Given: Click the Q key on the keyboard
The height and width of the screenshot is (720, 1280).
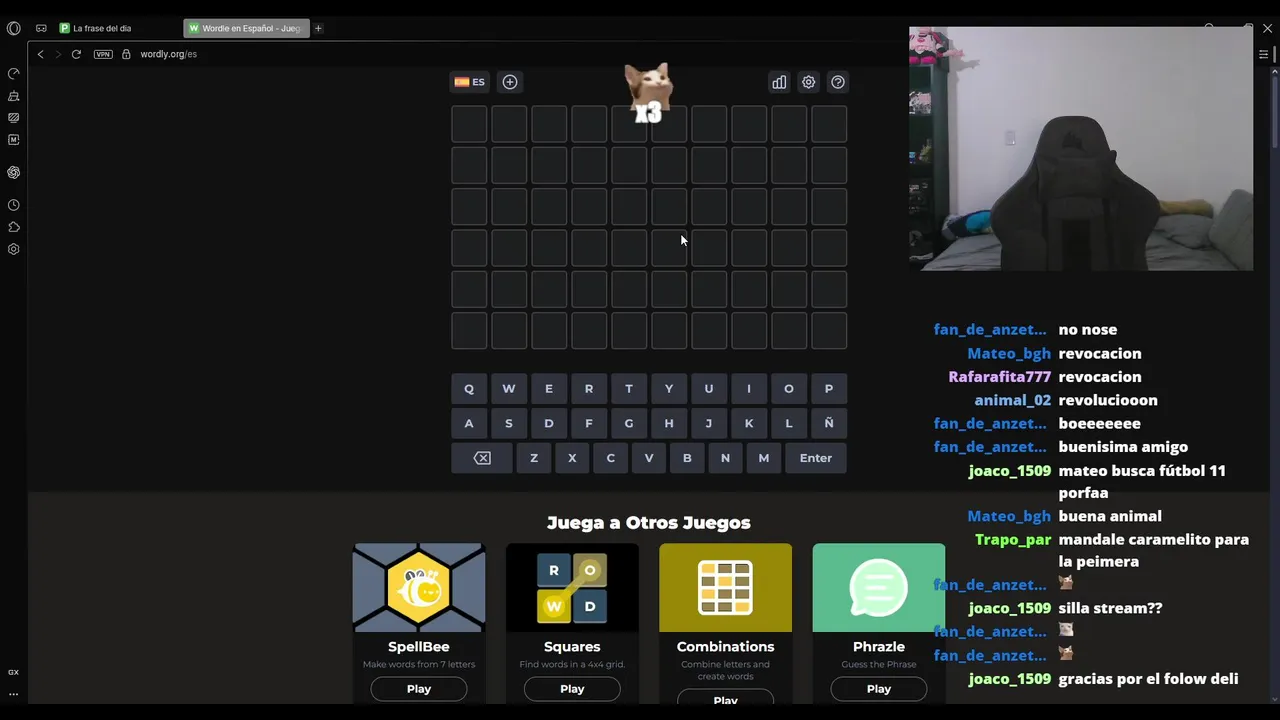Looking at the screenshot, I should [469, 389].
